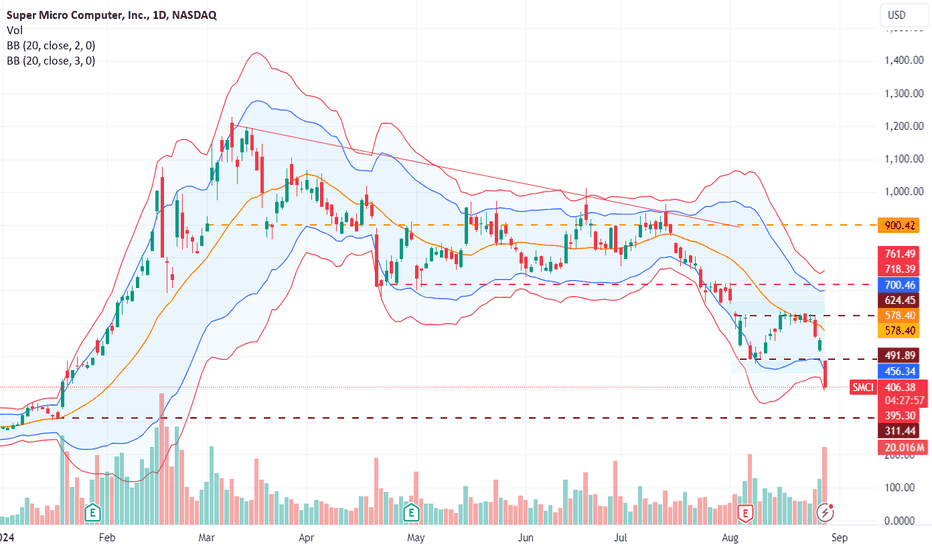Click the 1,200.00 price axis value

pyautogui.click(x=903, y=126)
